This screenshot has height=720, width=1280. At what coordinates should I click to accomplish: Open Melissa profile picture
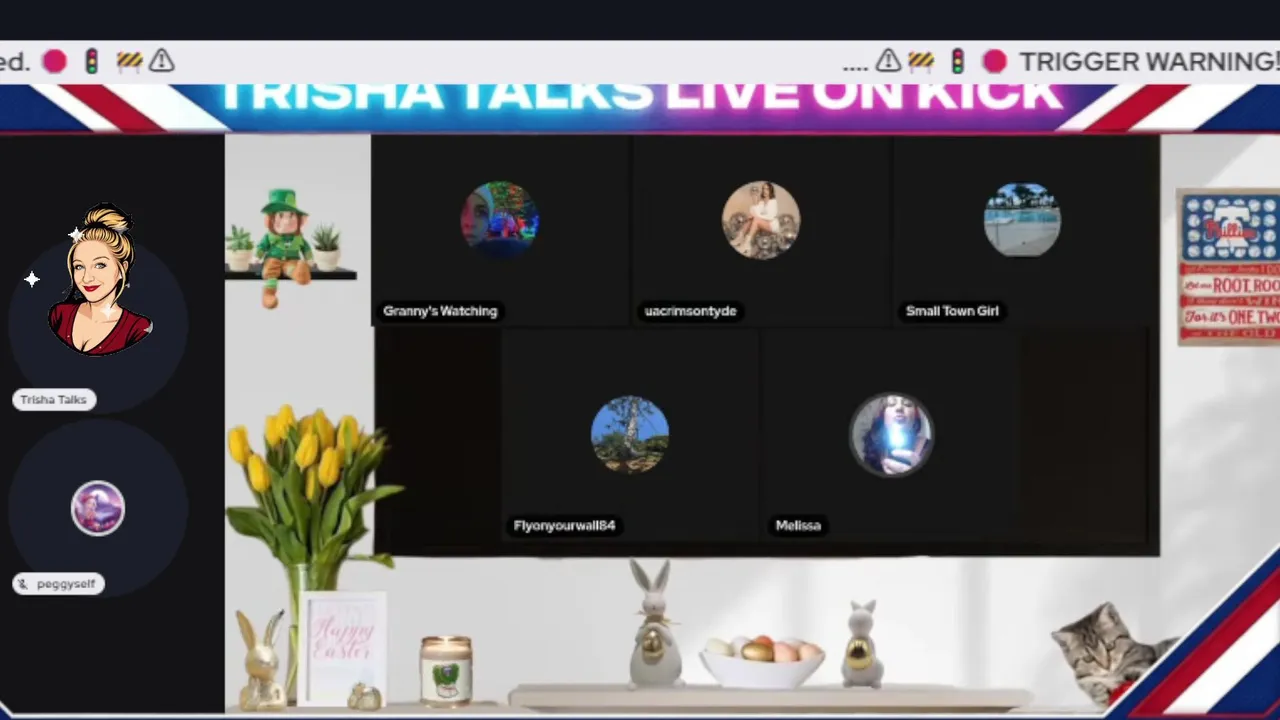[x=891, y=435]
